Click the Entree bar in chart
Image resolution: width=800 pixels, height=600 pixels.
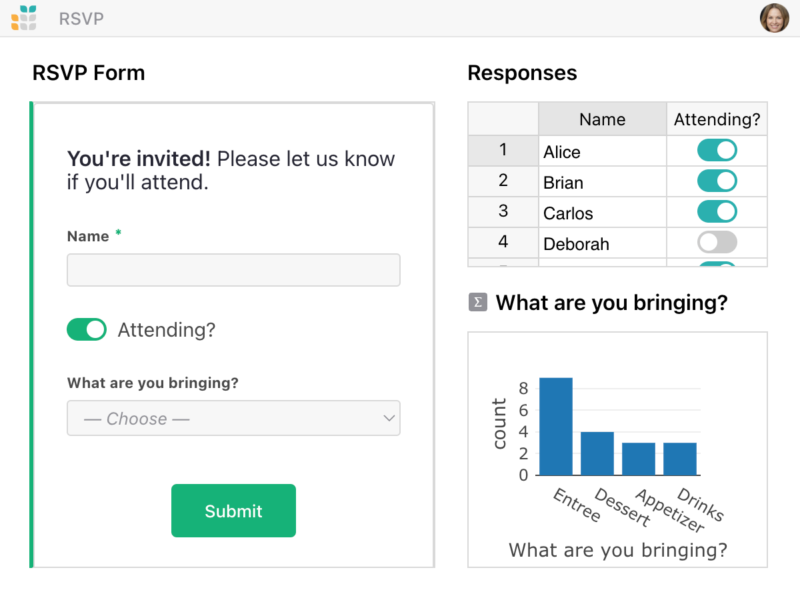pyautogui.click(x=556, y=427)
